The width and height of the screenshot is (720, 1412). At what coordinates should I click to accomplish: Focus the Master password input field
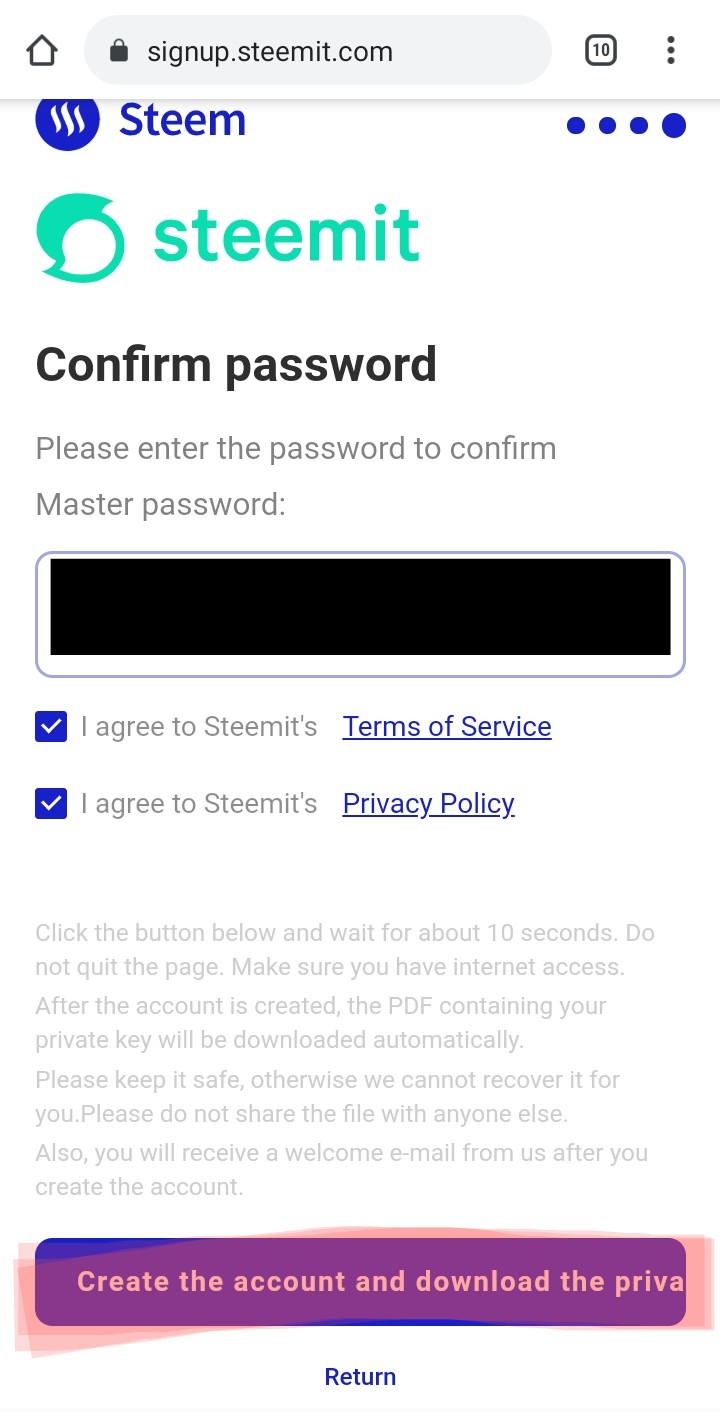(x=360, y=614)
